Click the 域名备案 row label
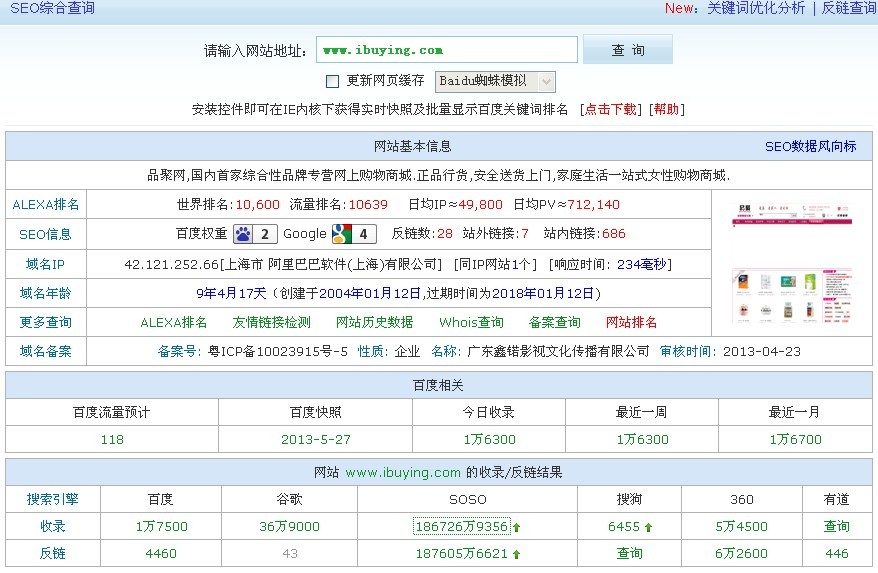Screen dimensions: 878x573 45,352
